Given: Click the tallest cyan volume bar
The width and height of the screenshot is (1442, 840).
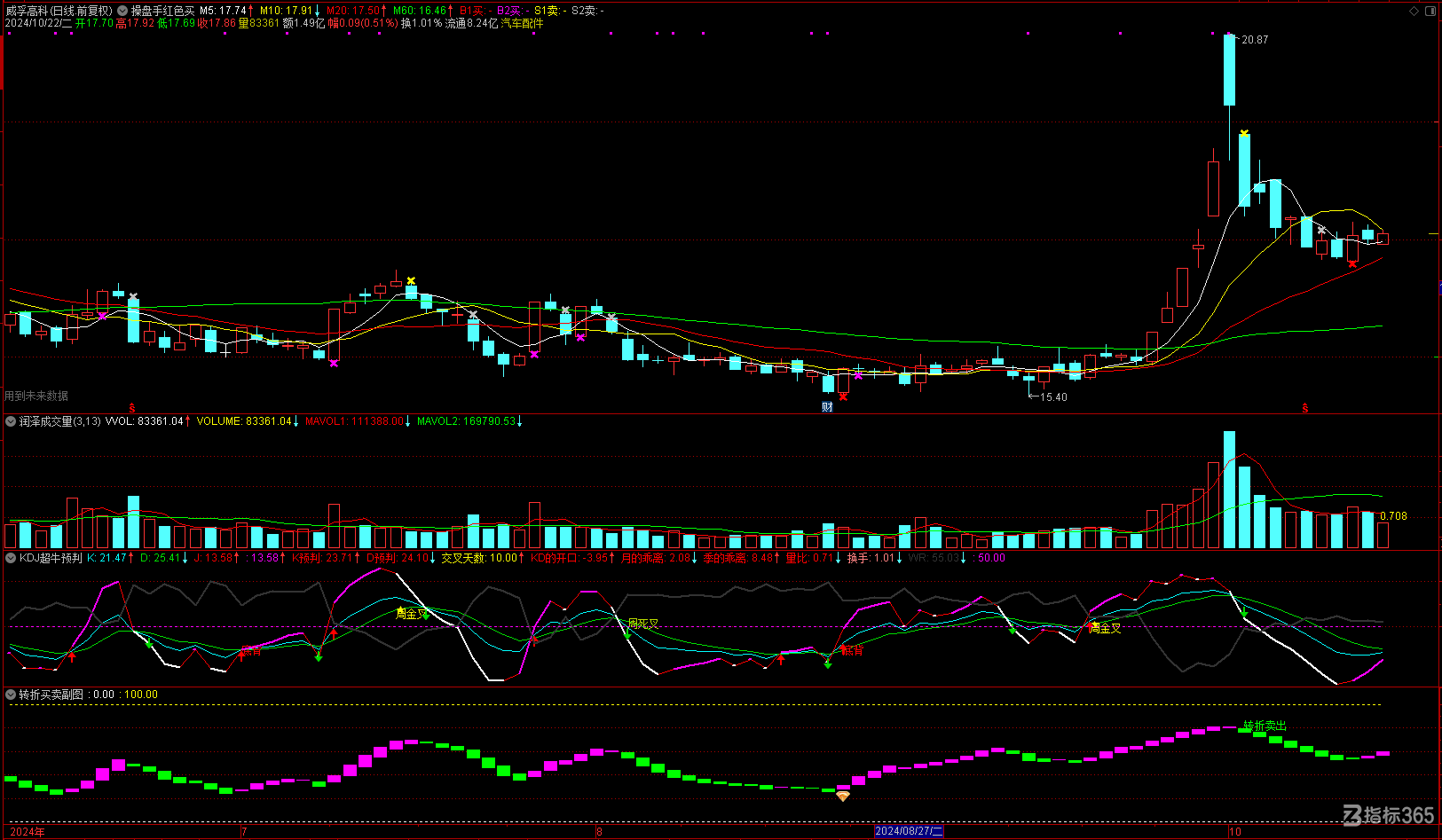Looking at the screenshot, I should (1229, 490).
